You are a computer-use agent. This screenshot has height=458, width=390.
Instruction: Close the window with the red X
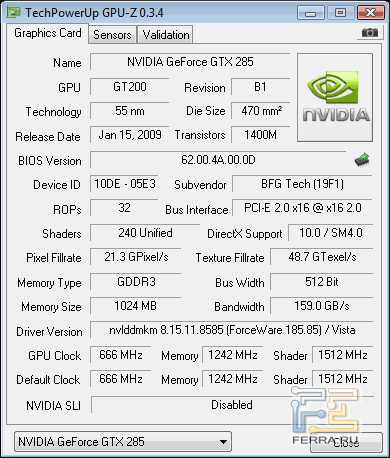point(370,13)
